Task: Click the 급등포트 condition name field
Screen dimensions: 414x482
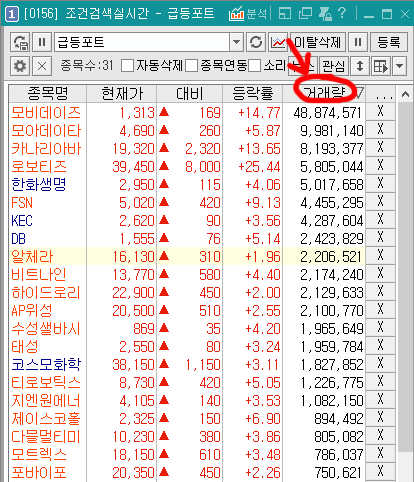Action: pyautogui.click(x=142, y=42)
